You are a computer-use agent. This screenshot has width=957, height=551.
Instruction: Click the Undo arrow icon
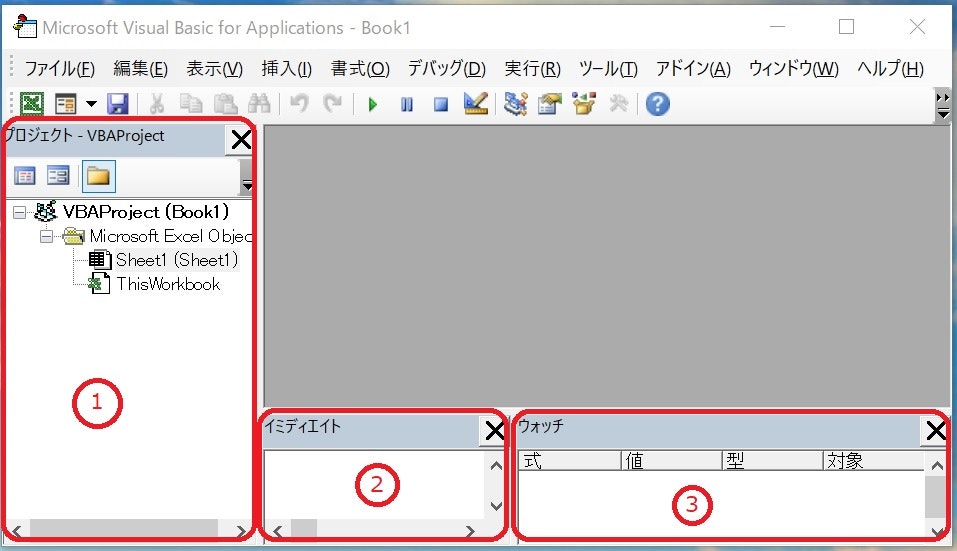(x=298, y=104)
